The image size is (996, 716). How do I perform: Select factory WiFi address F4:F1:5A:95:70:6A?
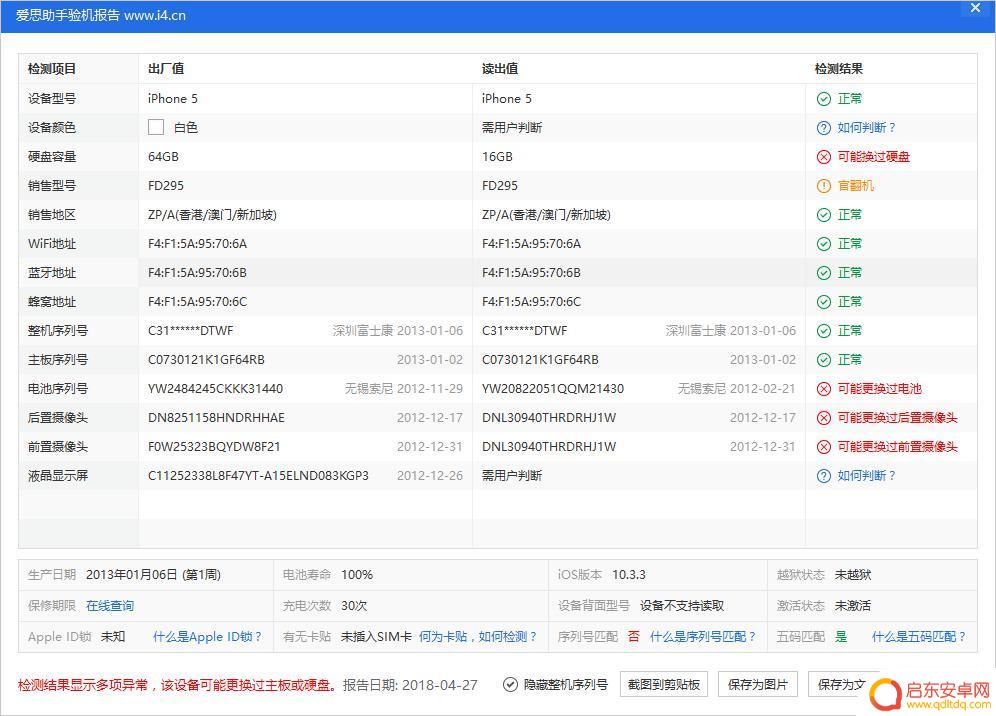[197, 244]
